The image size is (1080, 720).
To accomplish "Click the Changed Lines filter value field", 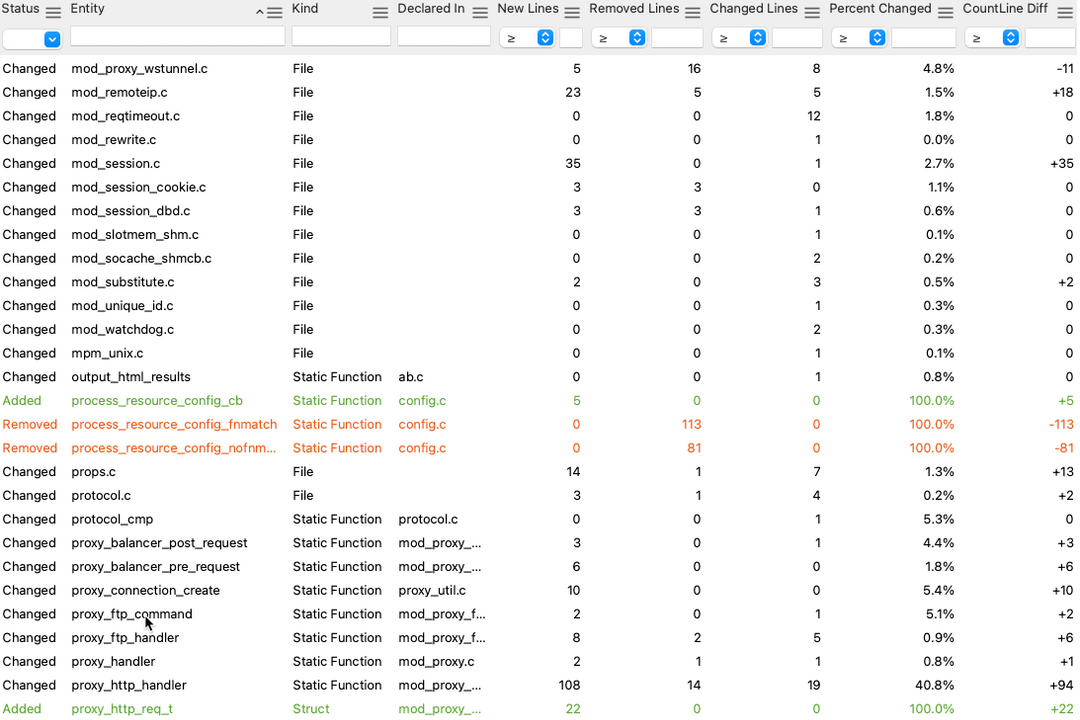I will pos(797,38).
